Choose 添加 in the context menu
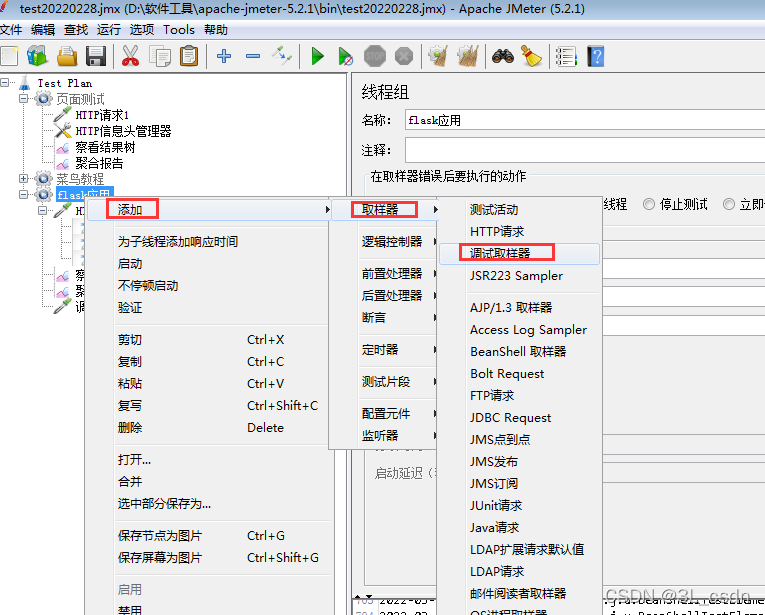 (x=209, y=210)
